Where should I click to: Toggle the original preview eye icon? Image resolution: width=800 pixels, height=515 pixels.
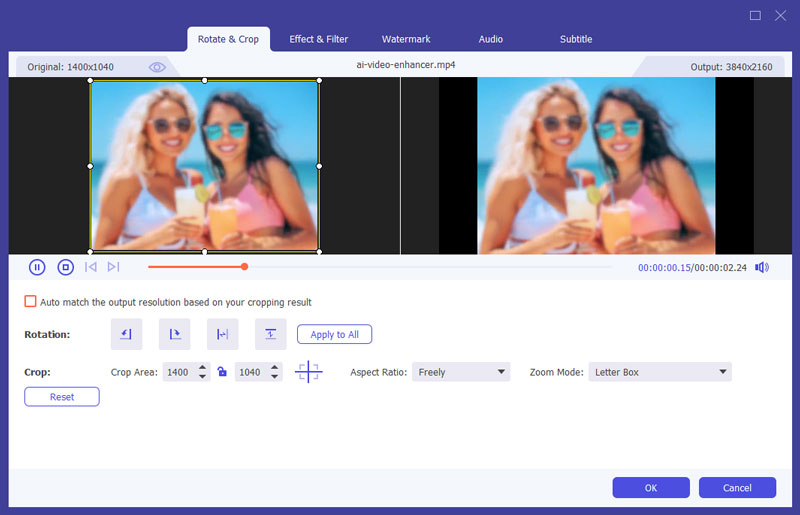[157, 67]
